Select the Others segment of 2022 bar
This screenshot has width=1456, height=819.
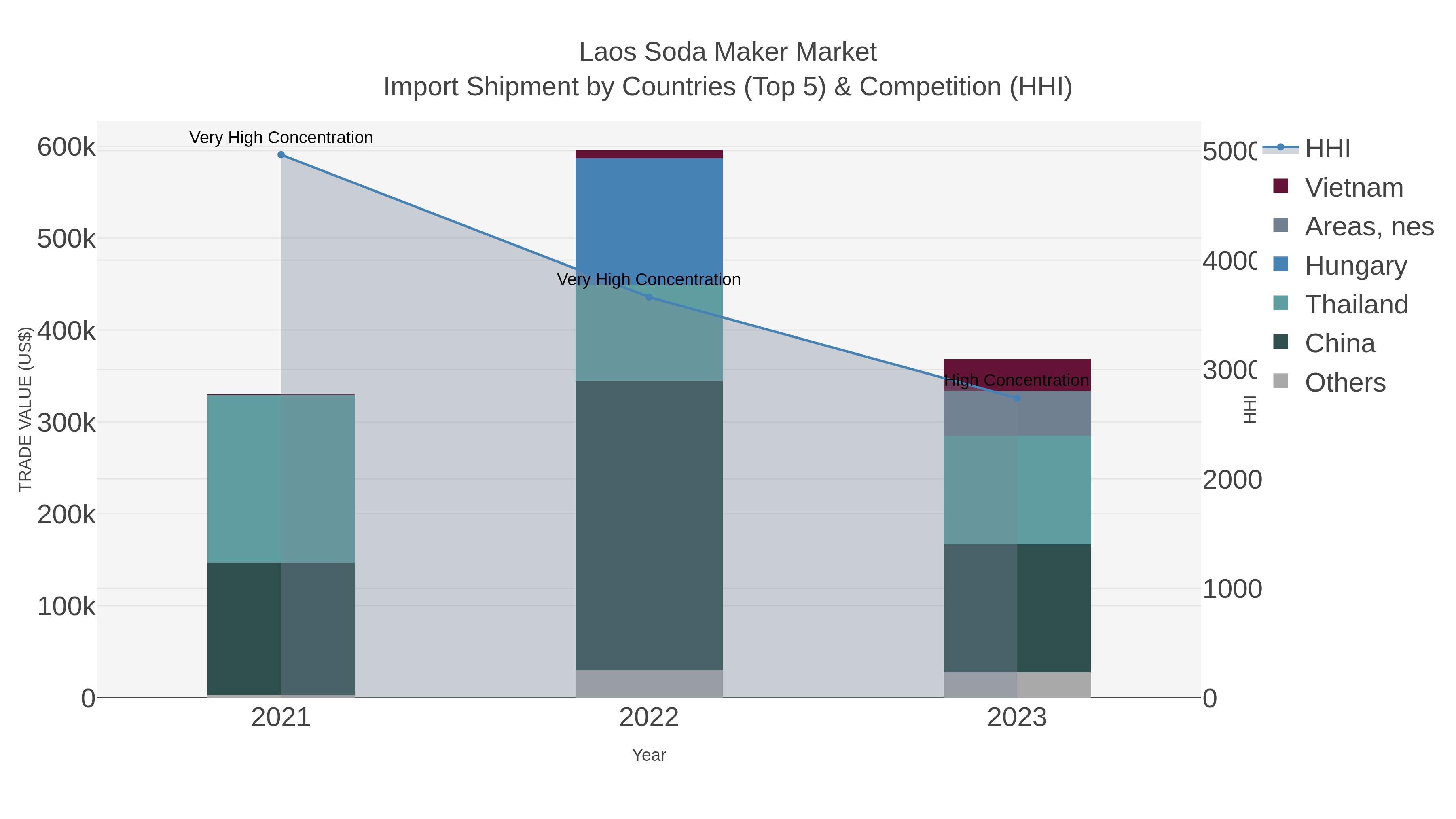(649, 684)
